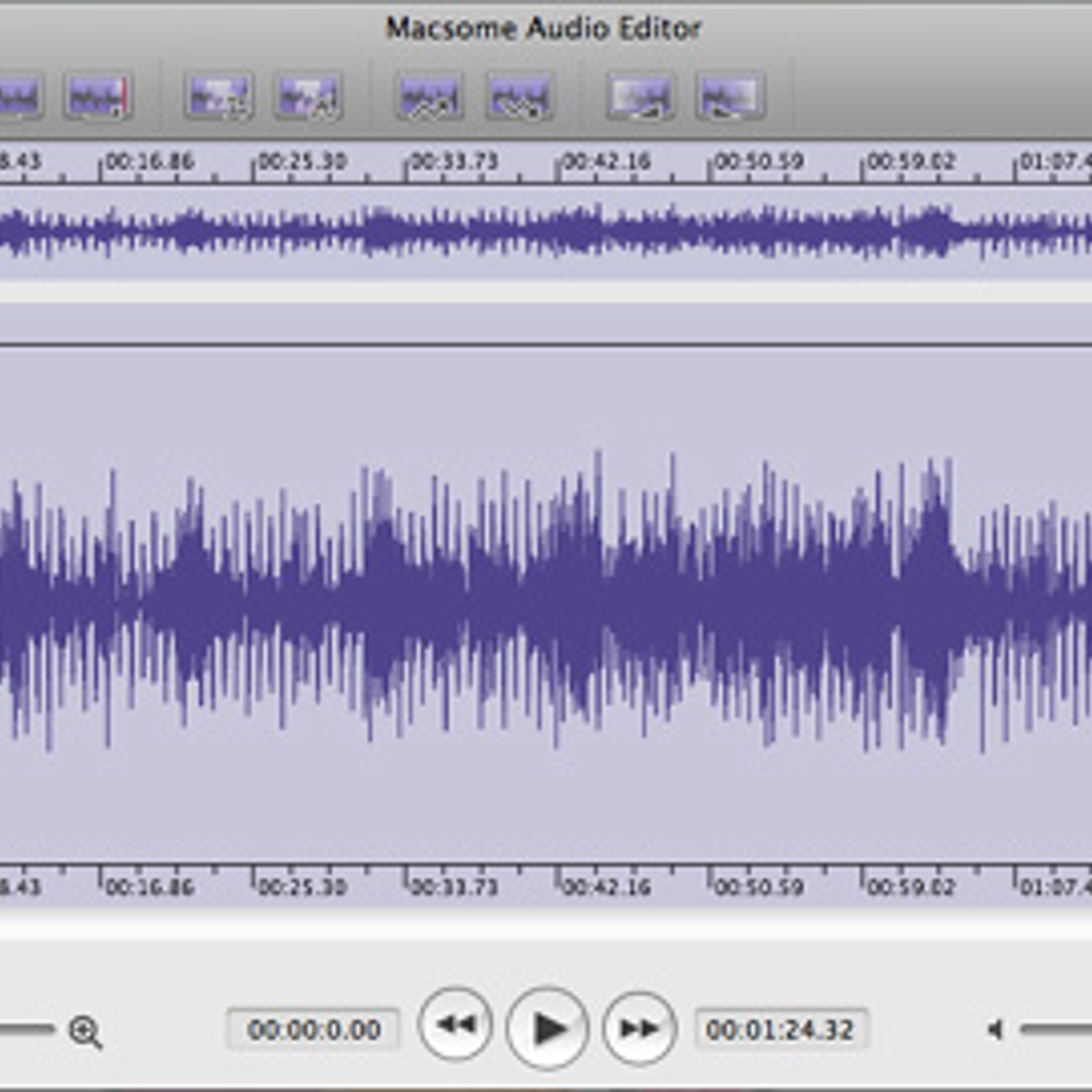Click the toolbar waveform icon with red marker line
The image size is (1092, 1092).
[x=98, y=96]
